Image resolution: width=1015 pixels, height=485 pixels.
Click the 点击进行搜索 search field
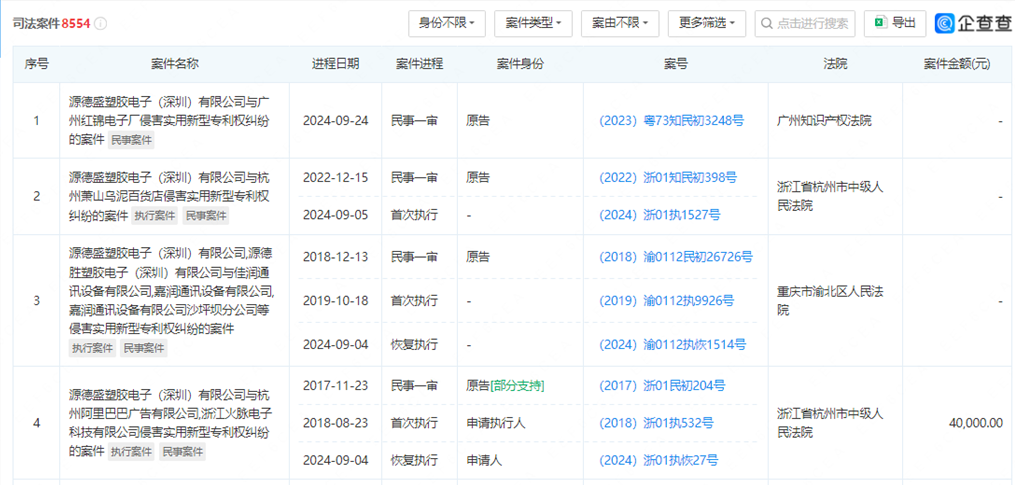pos(805,23)
